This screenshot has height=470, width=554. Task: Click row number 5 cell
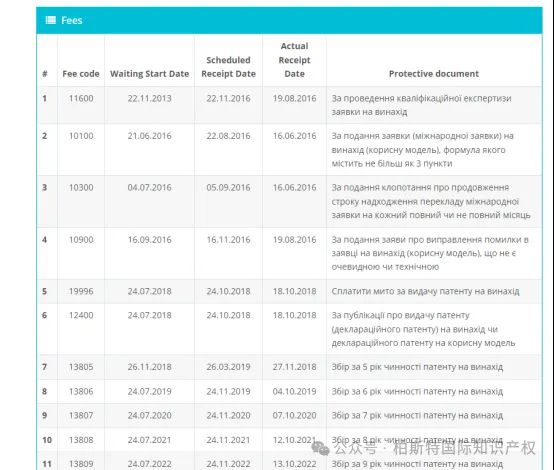[x=45, y=291]
